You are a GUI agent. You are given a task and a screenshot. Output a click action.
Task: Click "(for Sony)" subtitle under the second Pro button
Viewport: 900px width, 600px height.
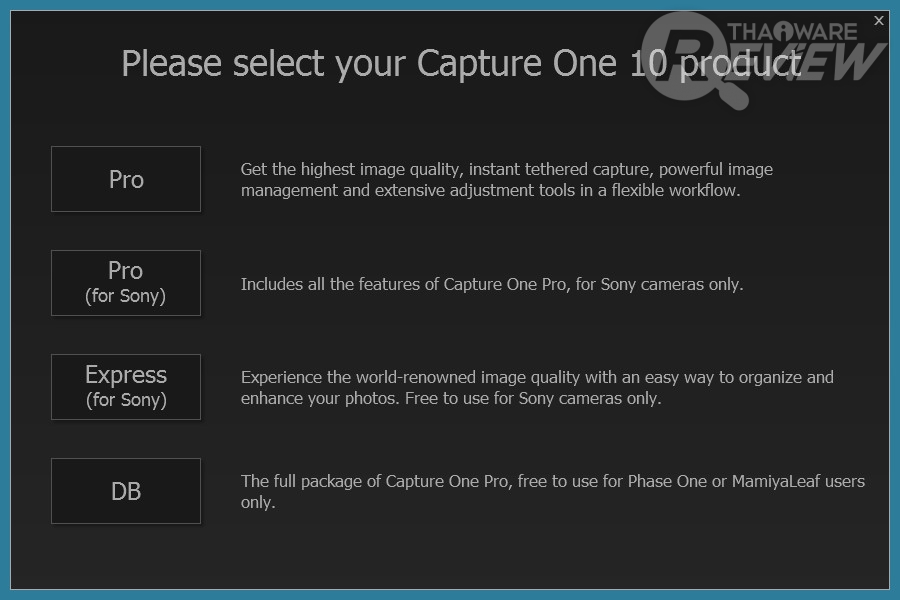pyautogui.click(x=126, y=296)
